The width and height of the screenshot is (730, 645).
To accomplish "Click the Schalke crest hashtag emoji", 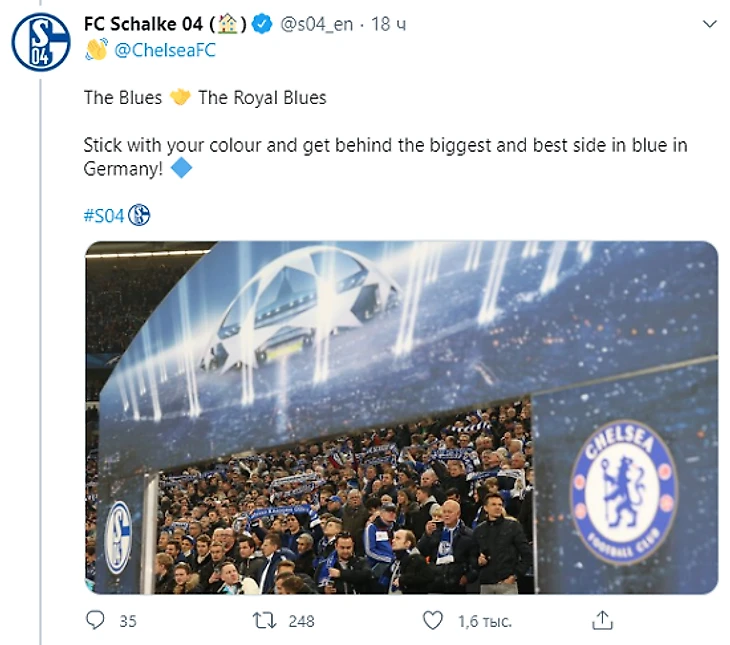I will click(x=139, y=214).
